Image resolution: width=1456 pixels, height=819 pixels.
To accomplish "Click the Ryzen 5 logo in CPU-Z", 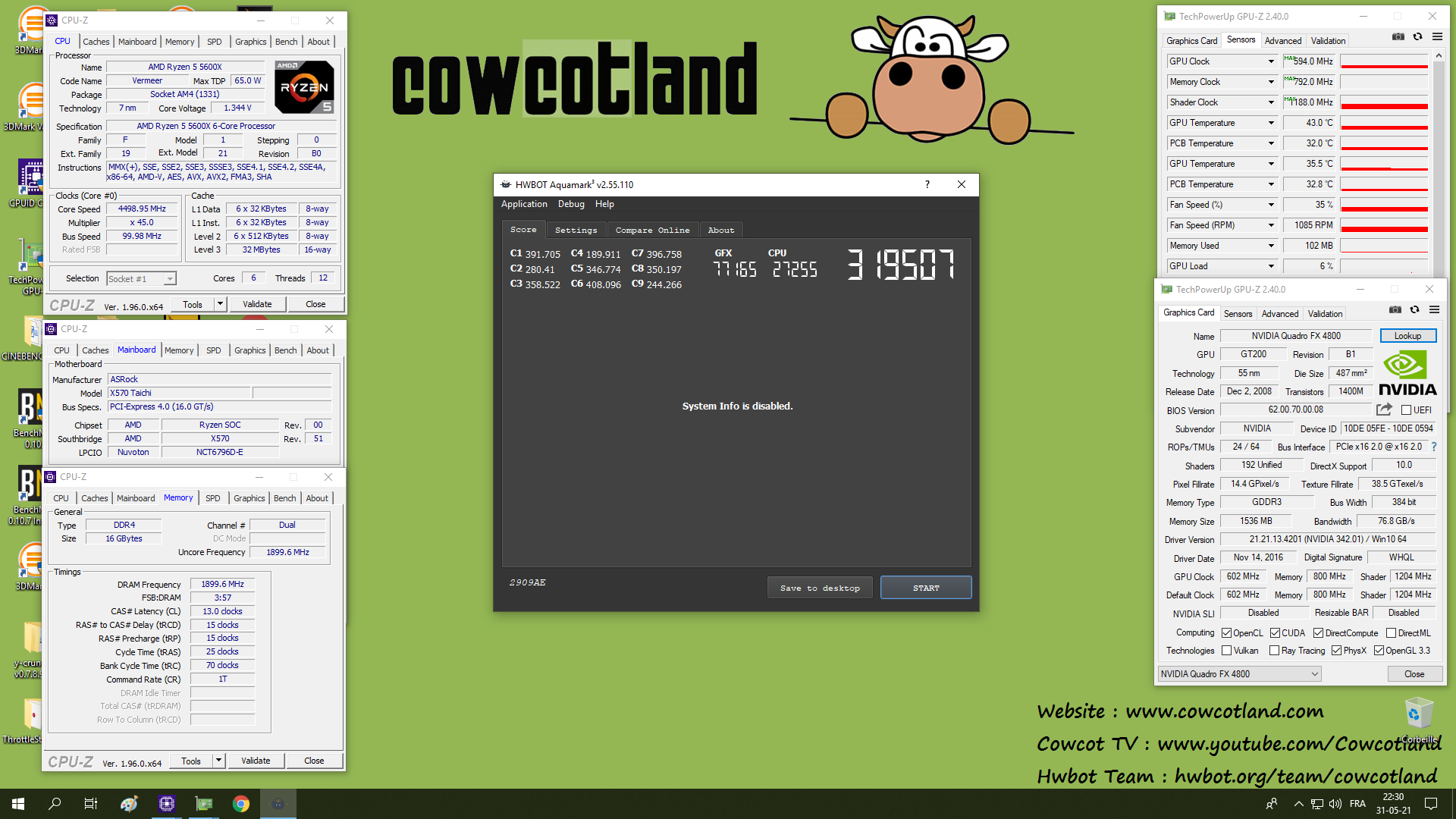I will (304, 87).
